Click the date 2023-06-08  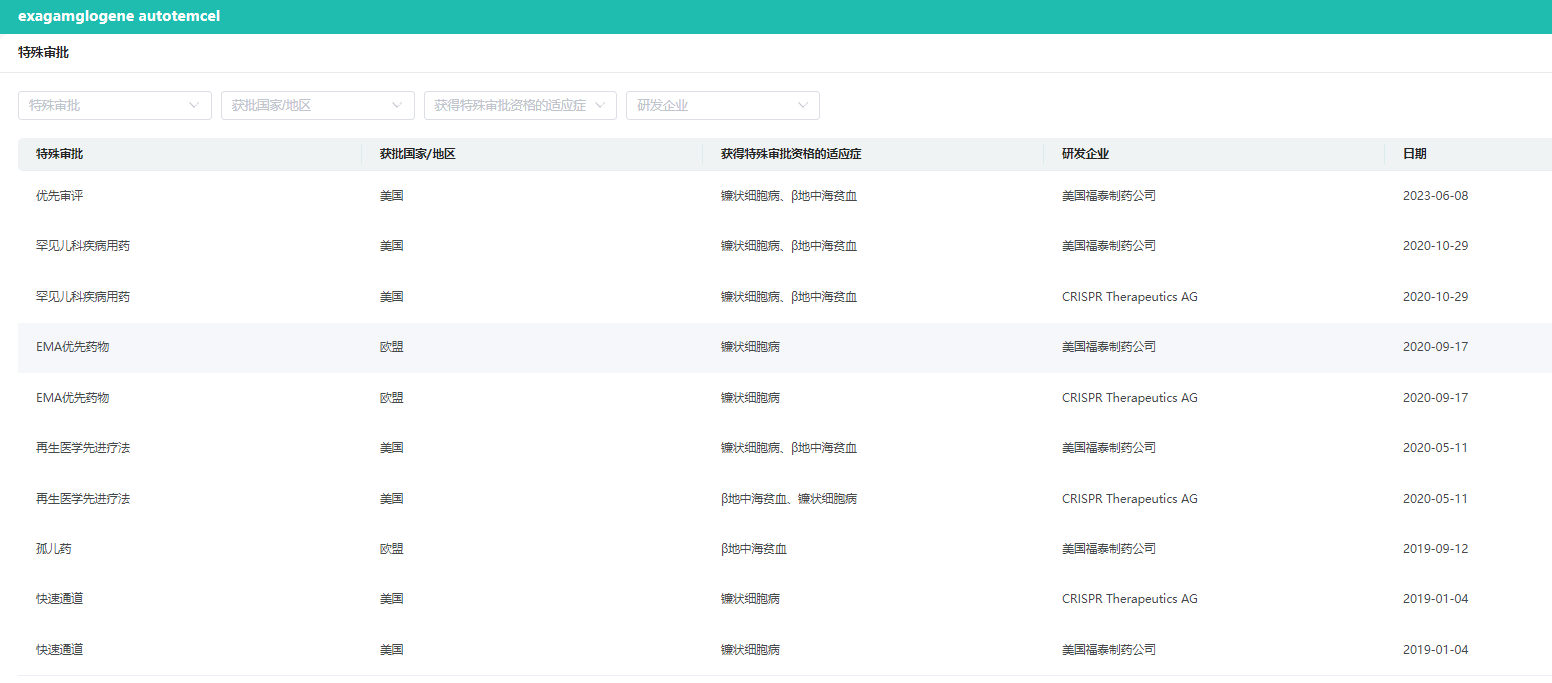coord(1435,196)
